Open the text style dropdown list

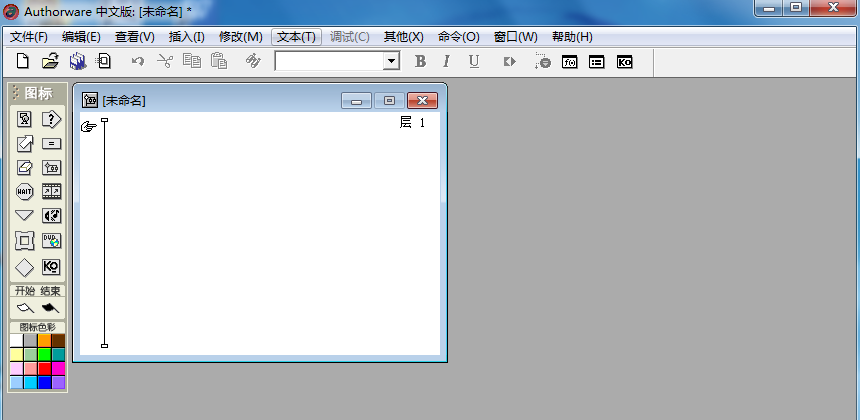coord(391,62)
